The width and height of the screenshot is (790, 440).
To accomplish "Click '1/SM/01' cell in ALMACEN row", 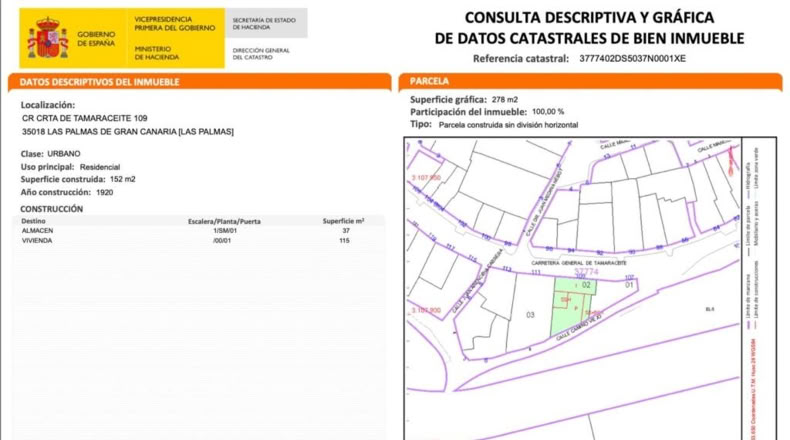I will tap(225, 230).
